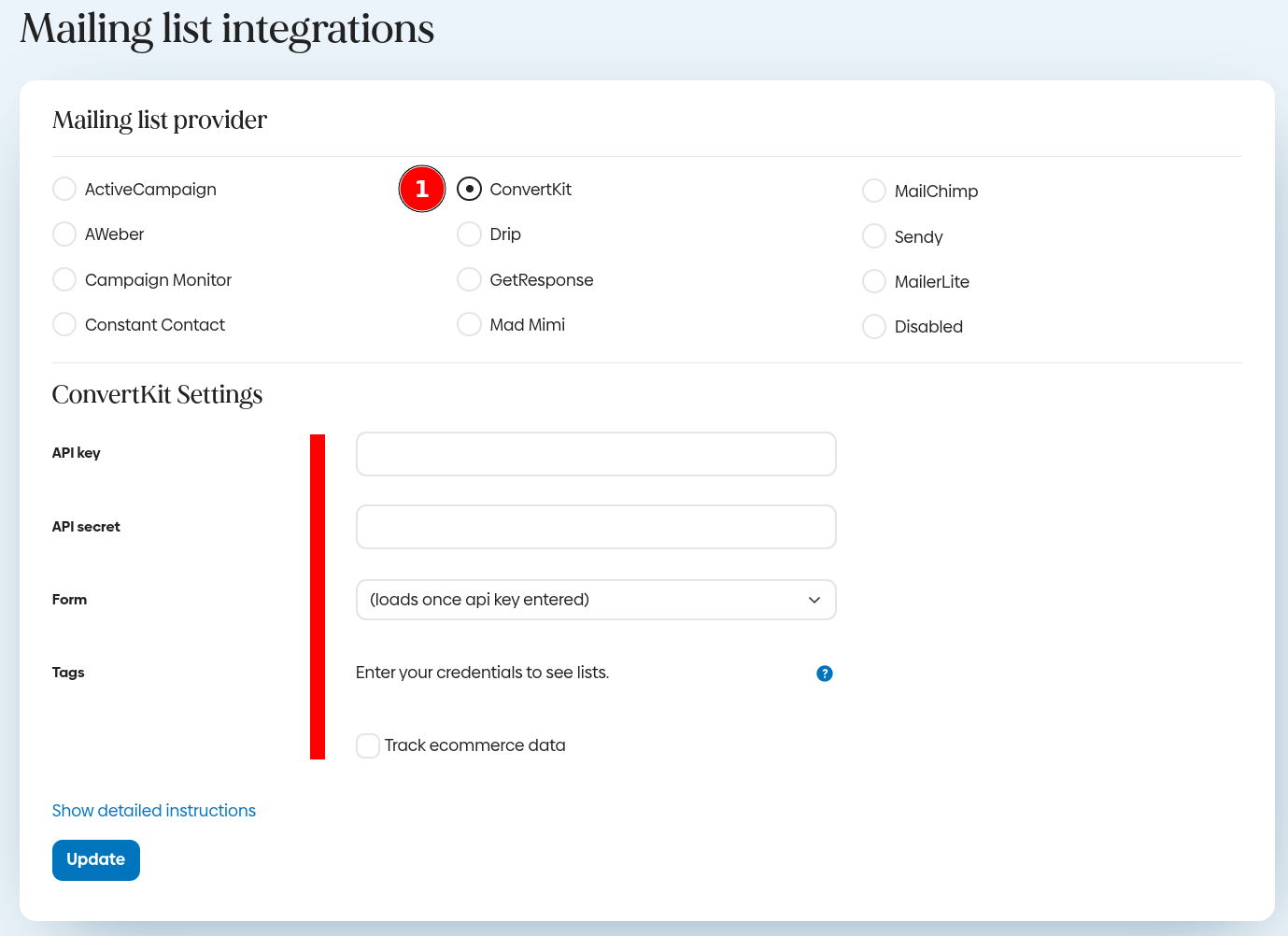Screen dimensions: 1288x936
Task: Select MailChimp as the provider
Action: click(874, 191)
